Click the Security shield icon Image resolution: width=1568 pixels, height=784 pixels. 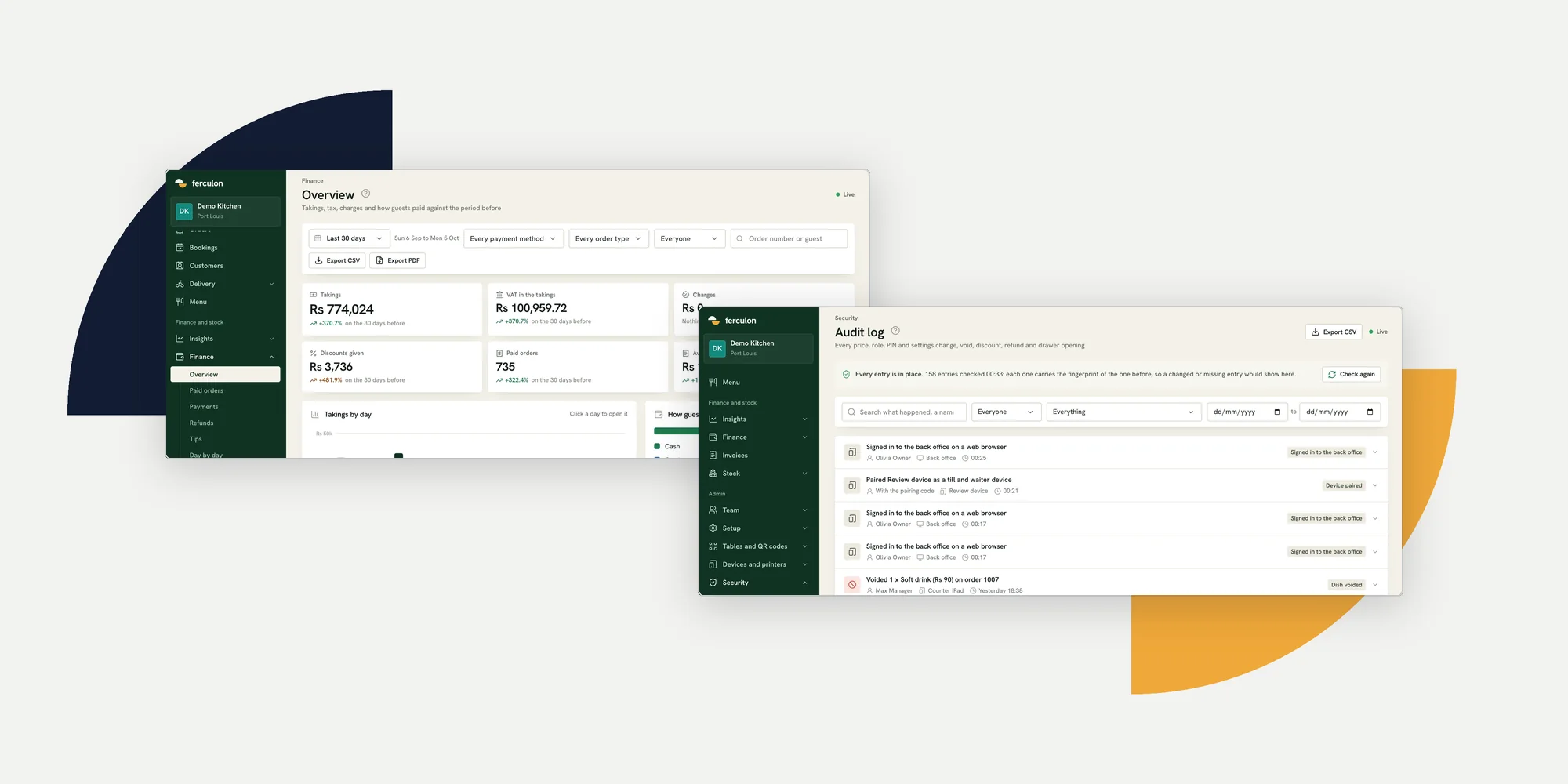[713, 583]
